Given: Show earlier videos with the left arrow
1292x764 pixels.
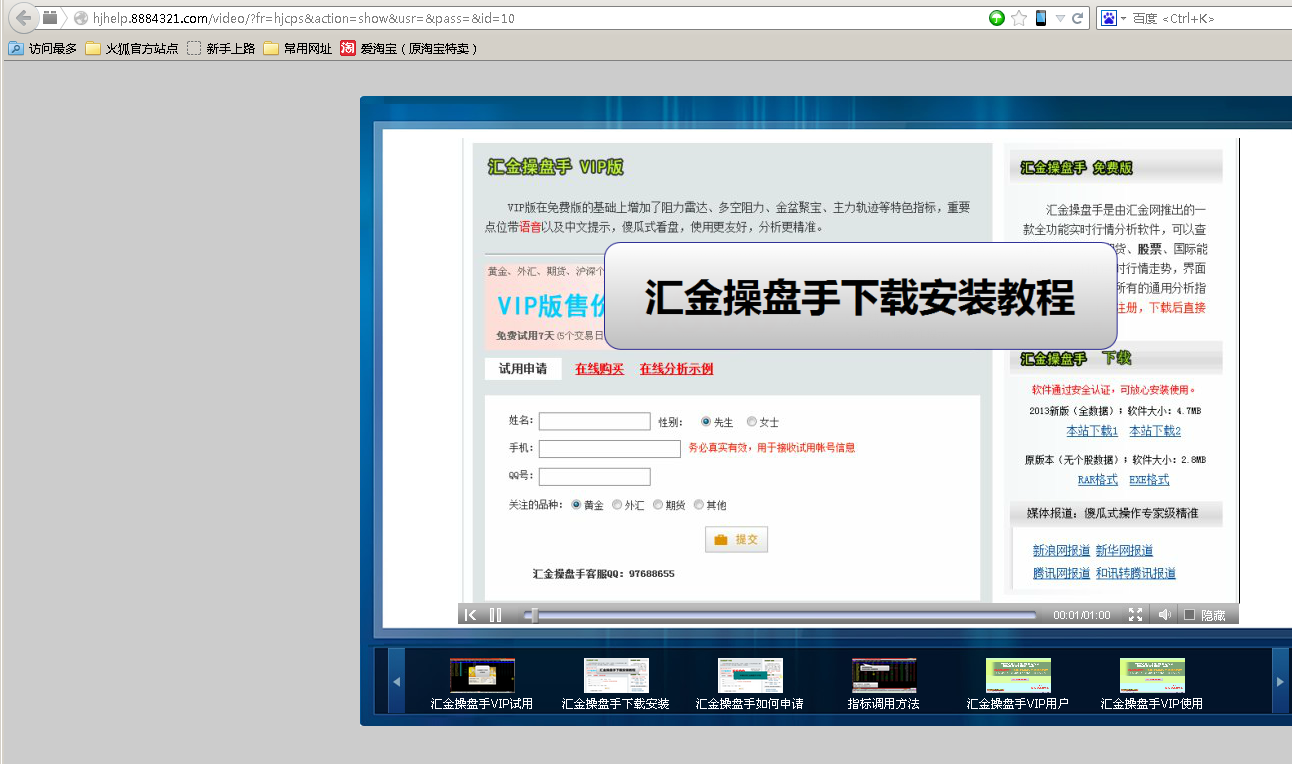Looking at the screenshot, I should 396,682.
